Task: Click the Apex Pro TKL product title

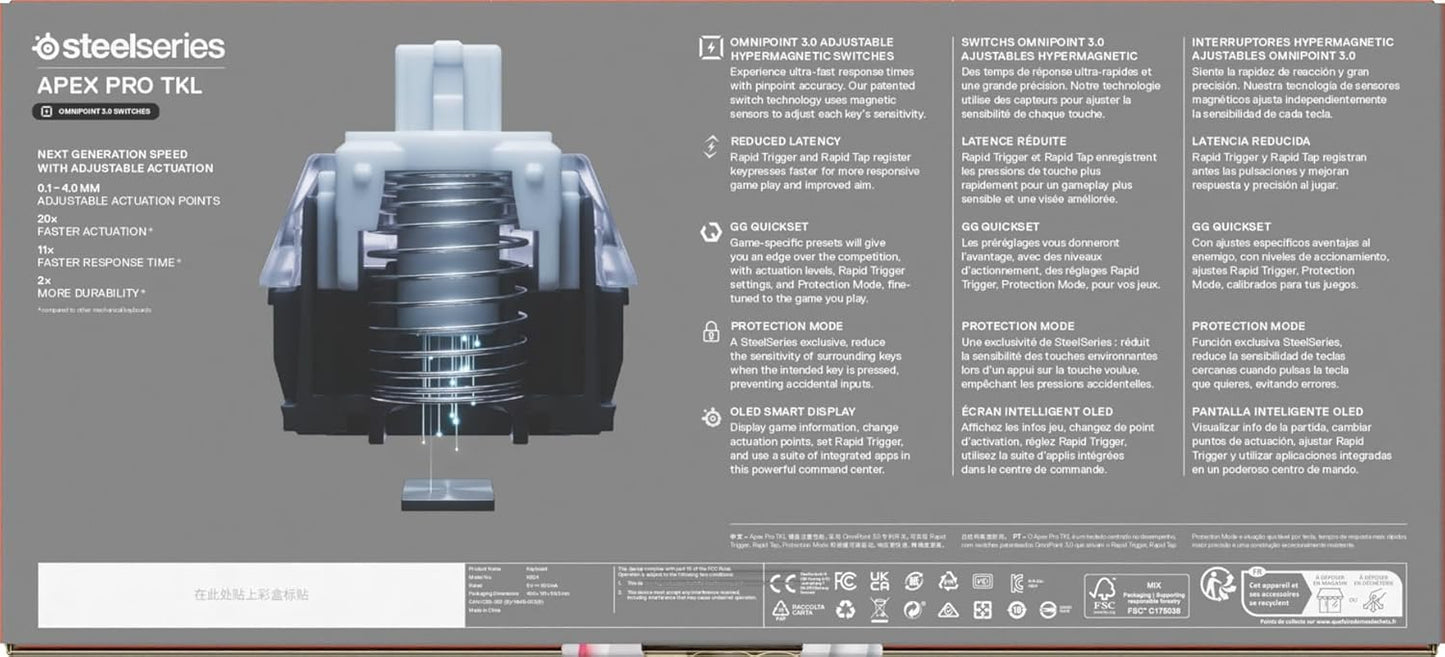Action: pos(120,85)
